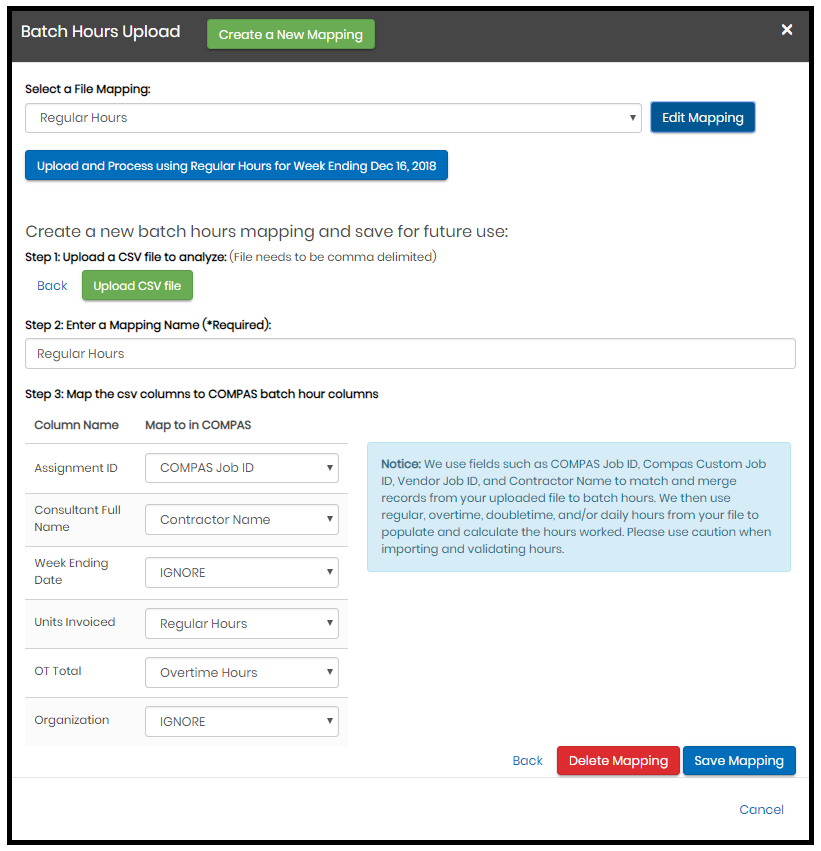Click Back link beside Upload CSV file

tap(52, 286)
